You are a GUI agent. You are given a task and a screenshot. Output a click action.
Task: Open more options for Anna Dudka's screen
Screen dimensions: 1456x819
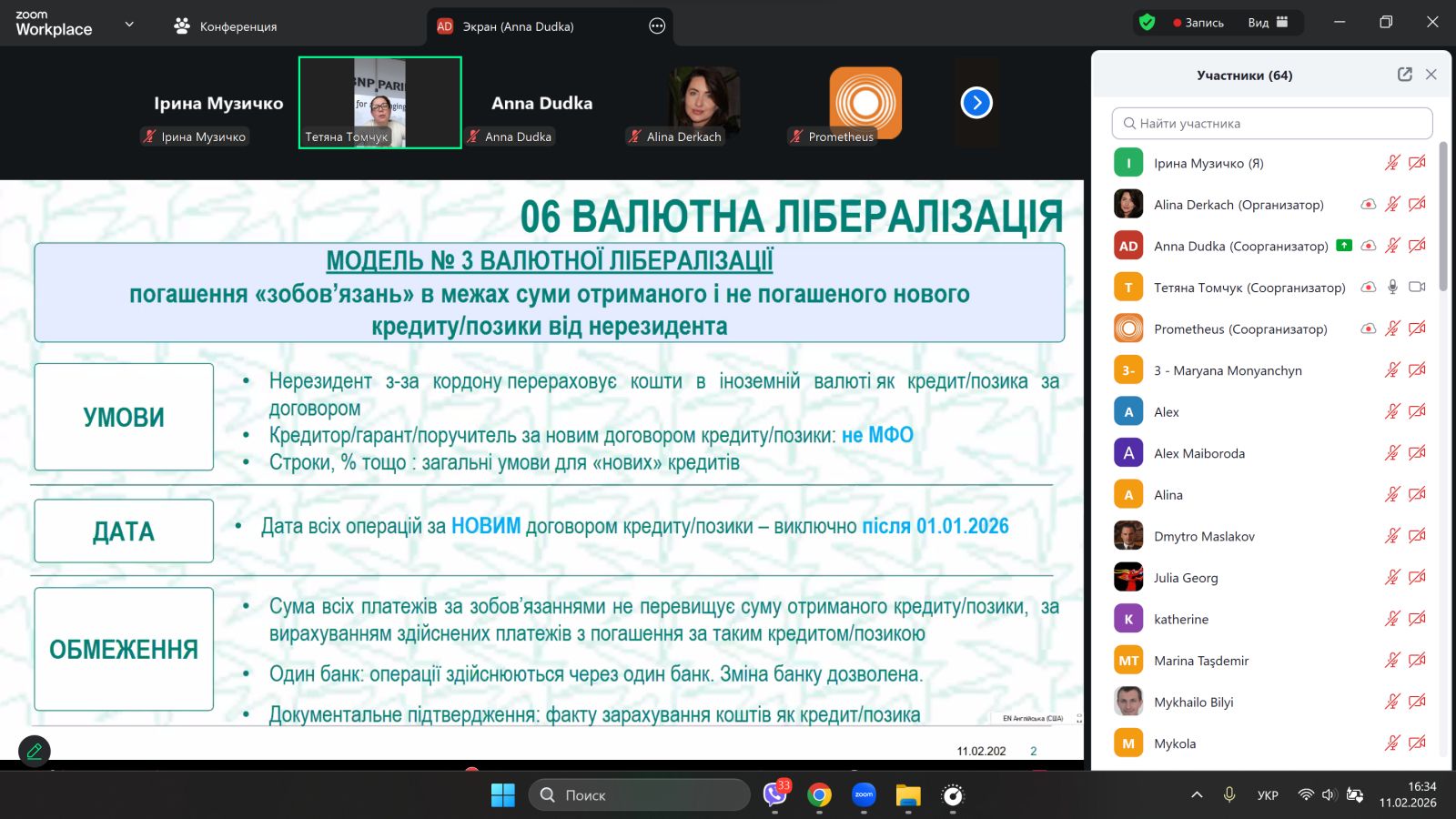coord(657,26)
